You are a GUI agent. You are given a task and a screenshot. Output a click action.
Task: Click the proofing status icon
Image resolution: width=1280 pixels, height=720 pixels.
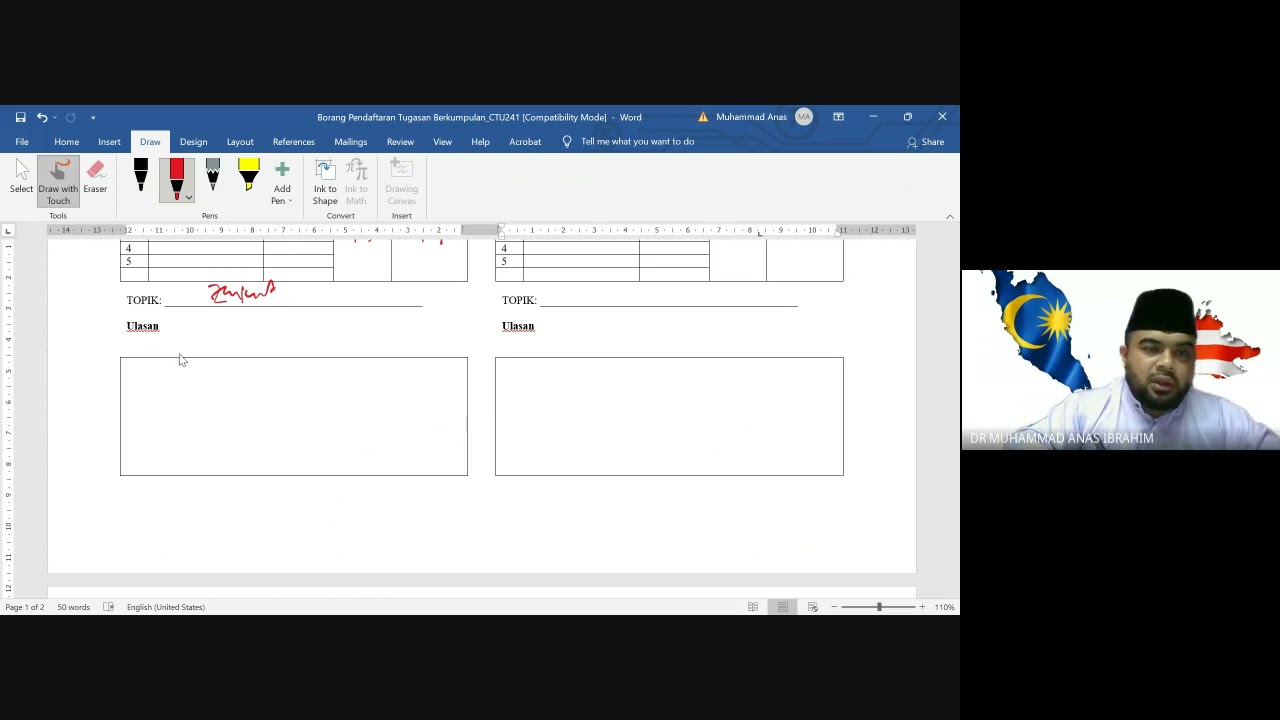click(108, 607)
